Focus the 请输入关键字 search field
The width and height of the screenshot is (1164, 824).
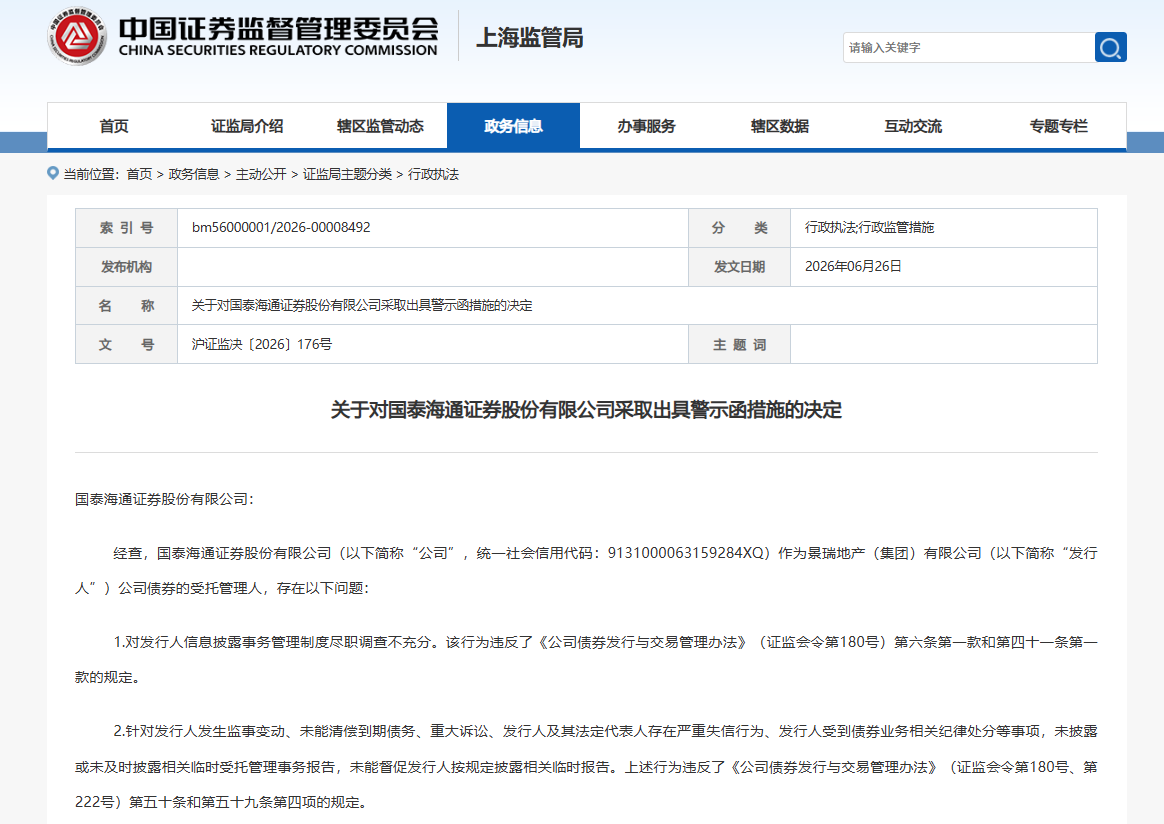(x=969, y=48)
